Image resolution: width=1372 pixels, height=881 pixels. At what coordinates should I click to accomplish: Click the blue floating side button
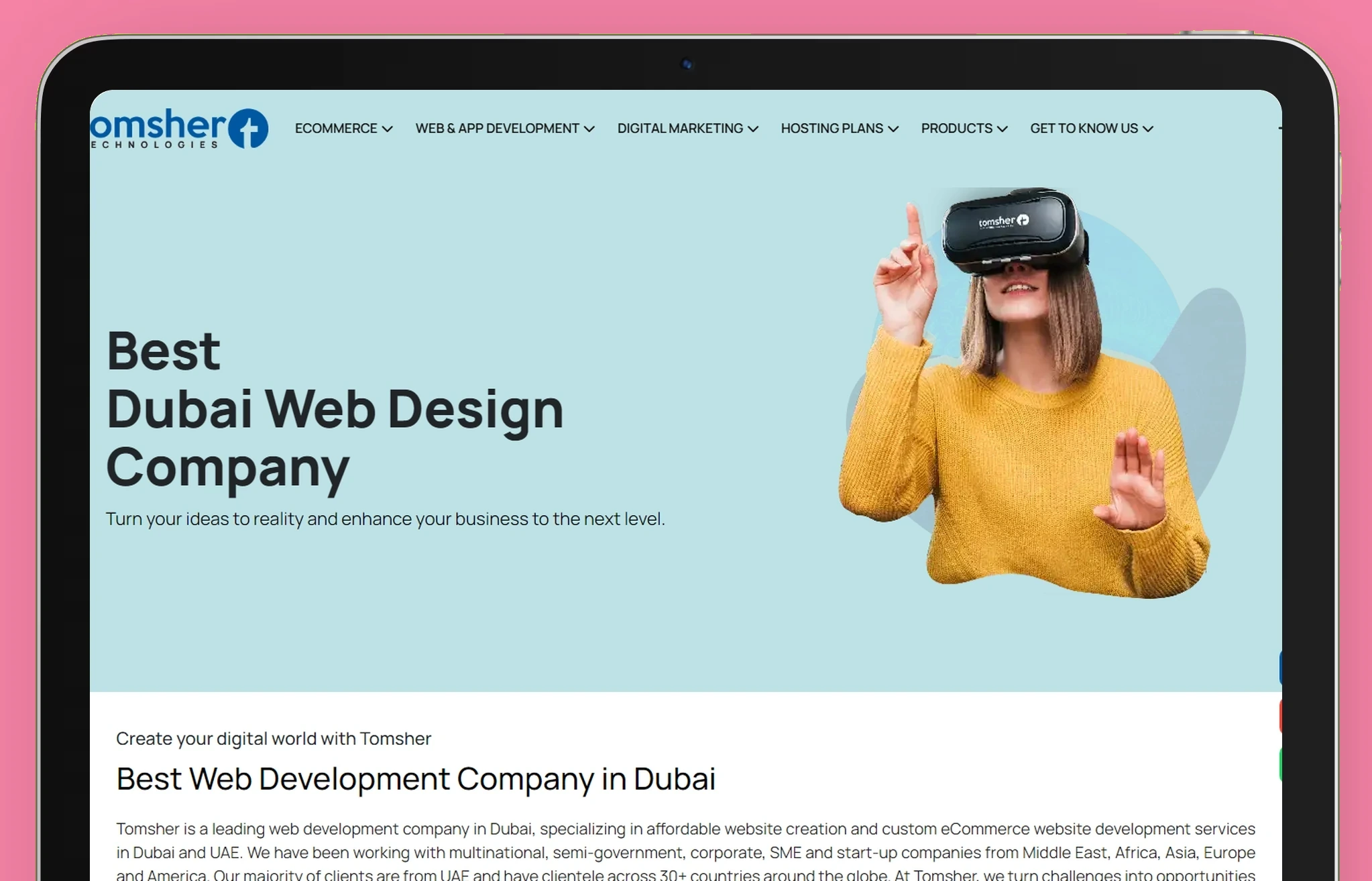[x=1280, y=667]
